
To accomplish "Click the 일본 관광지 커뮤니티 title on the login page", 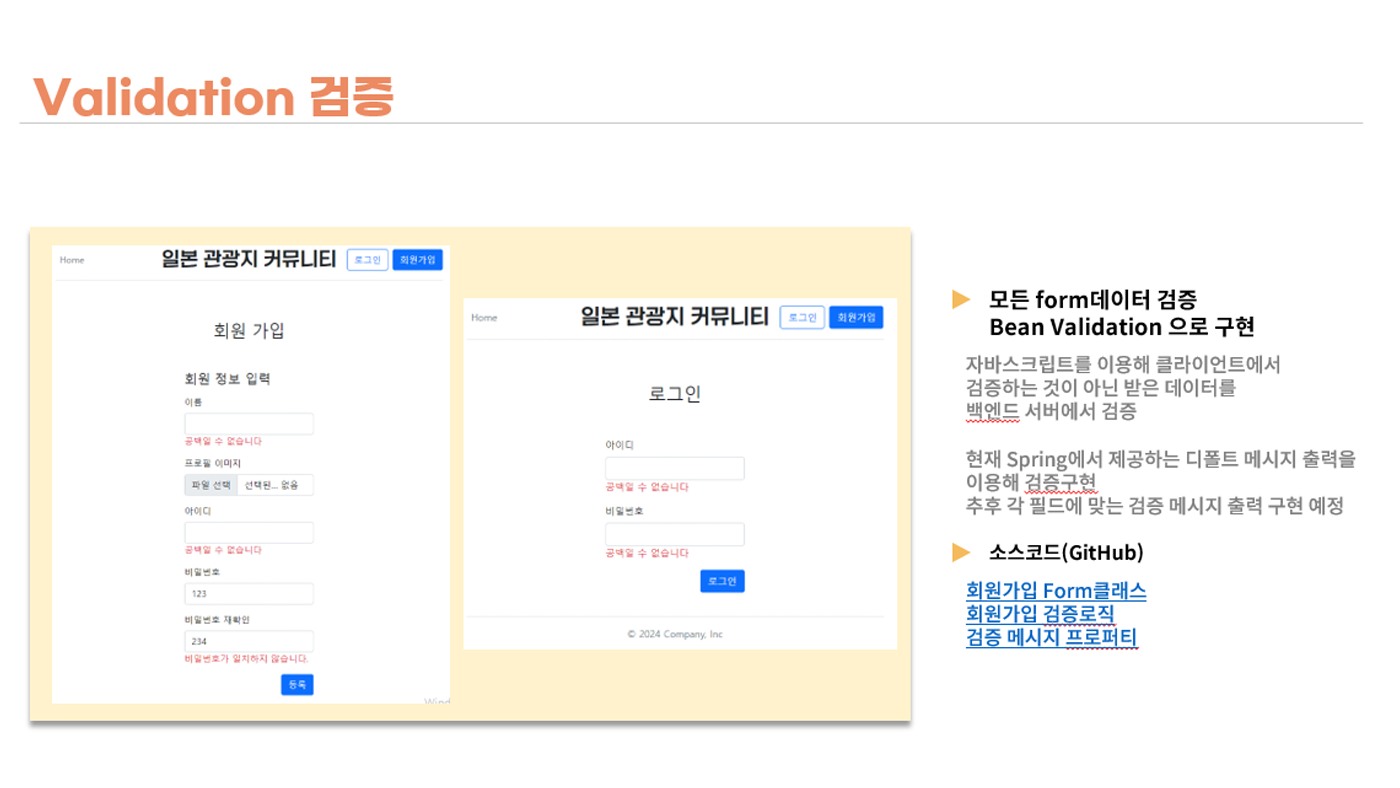I will [x=675, y=317].
